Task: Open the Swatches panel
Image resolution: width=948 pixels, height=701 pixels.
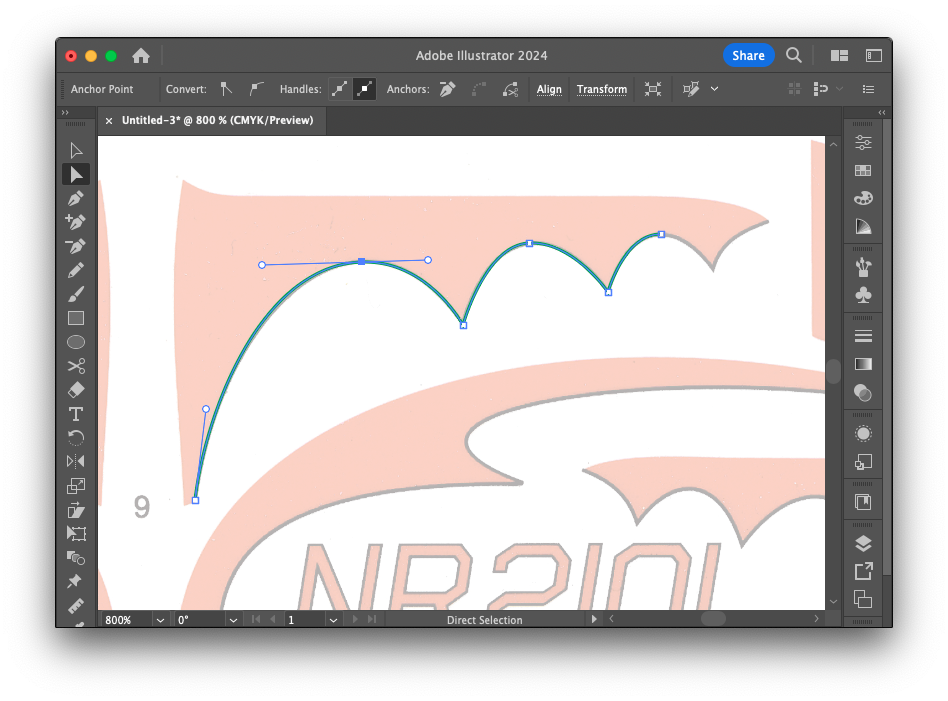Action: tap(863, 171)
